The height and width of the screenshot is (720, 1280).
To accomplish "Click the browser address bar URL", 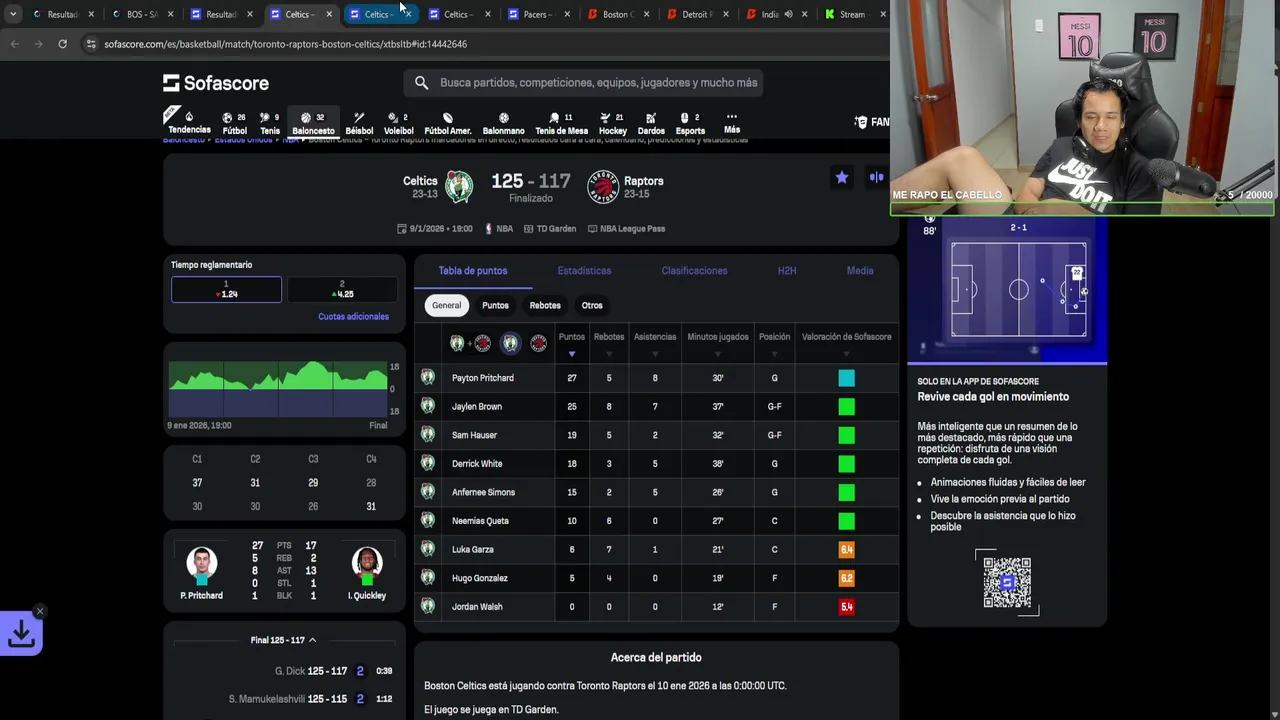I will coord(285,44).
